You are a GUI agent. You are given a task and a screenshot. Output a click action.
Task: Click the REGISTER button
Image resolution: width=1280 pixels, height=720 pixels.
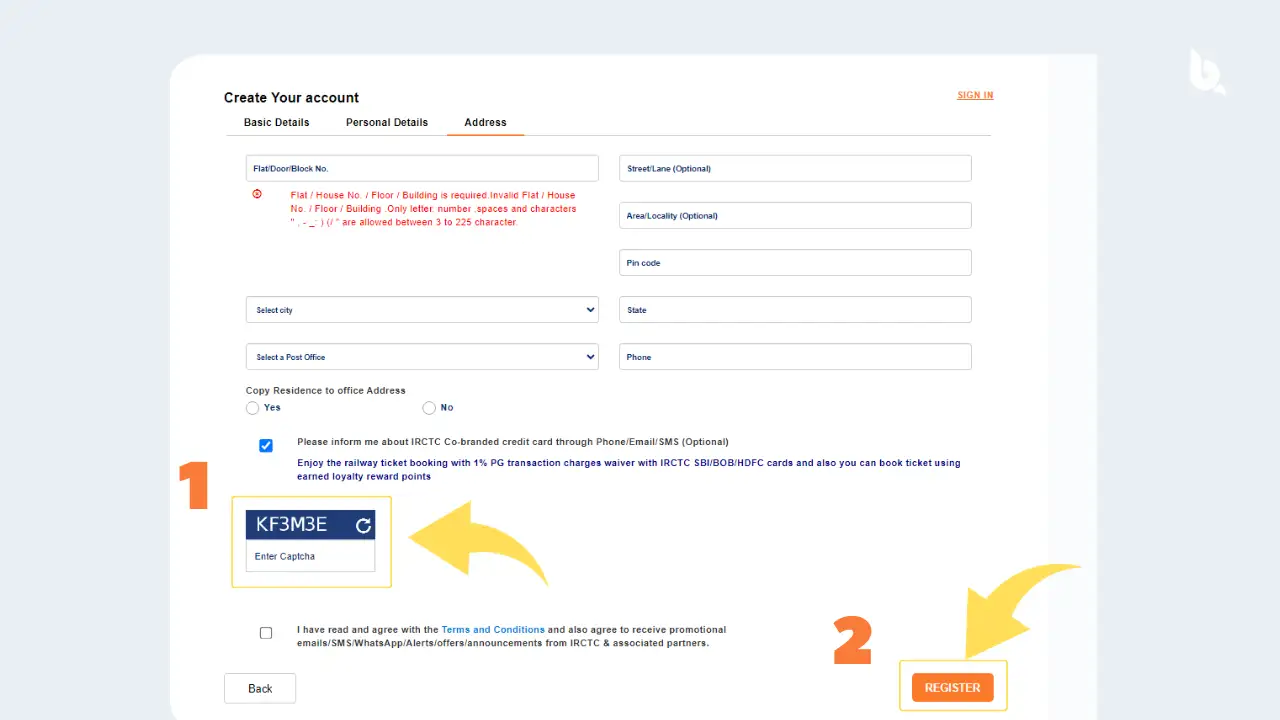(x=953, y=688)
